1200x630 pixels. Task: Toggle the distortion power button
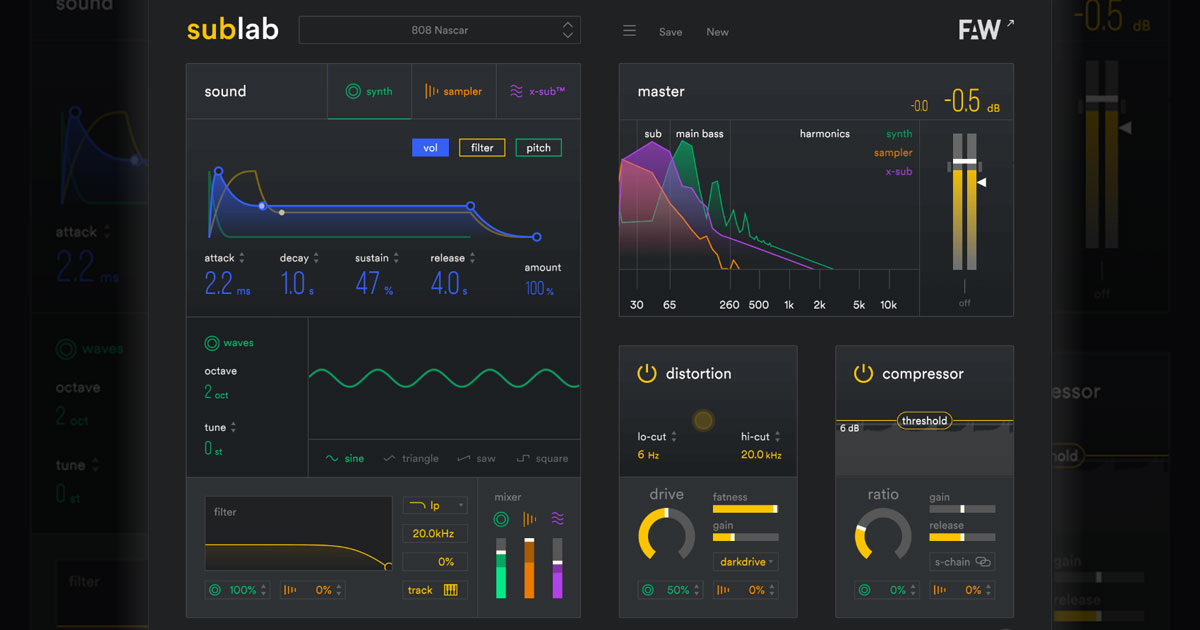point(647,374)
